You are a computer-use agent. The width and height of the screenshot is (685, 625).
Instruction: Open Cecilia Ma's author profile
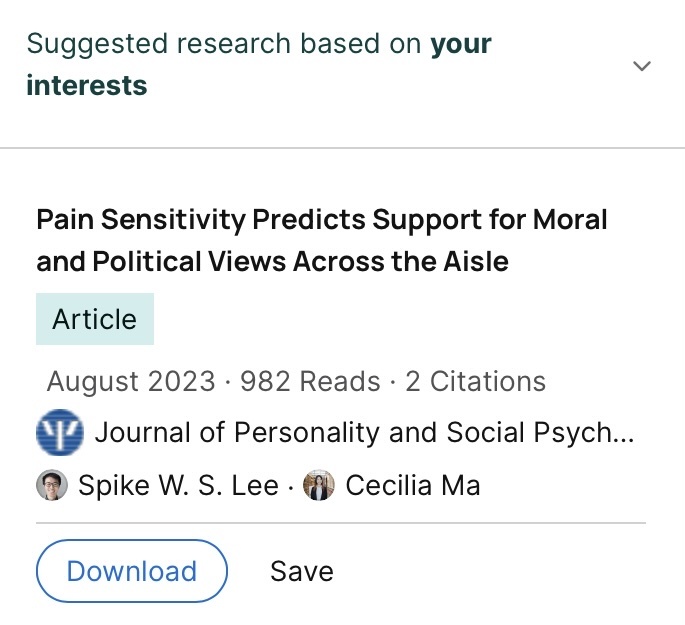413,485
